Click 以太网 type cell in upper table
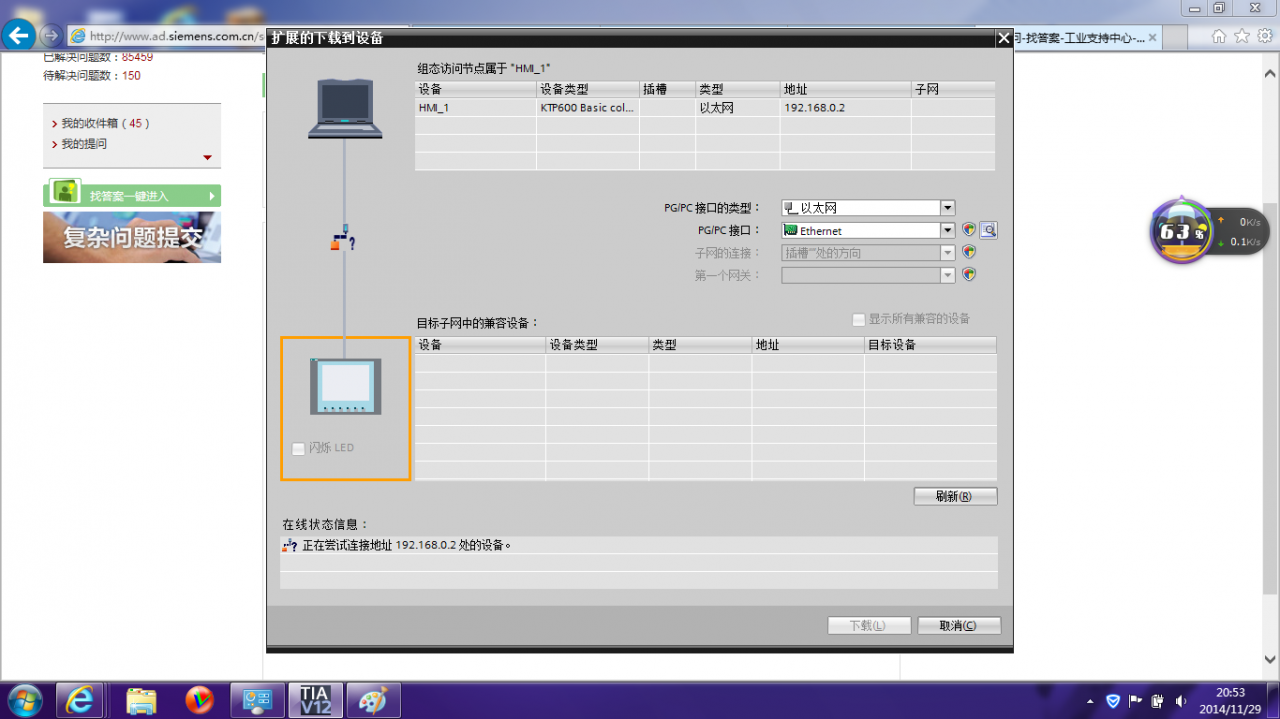The image size is (1280, 719). click(737, 107)
